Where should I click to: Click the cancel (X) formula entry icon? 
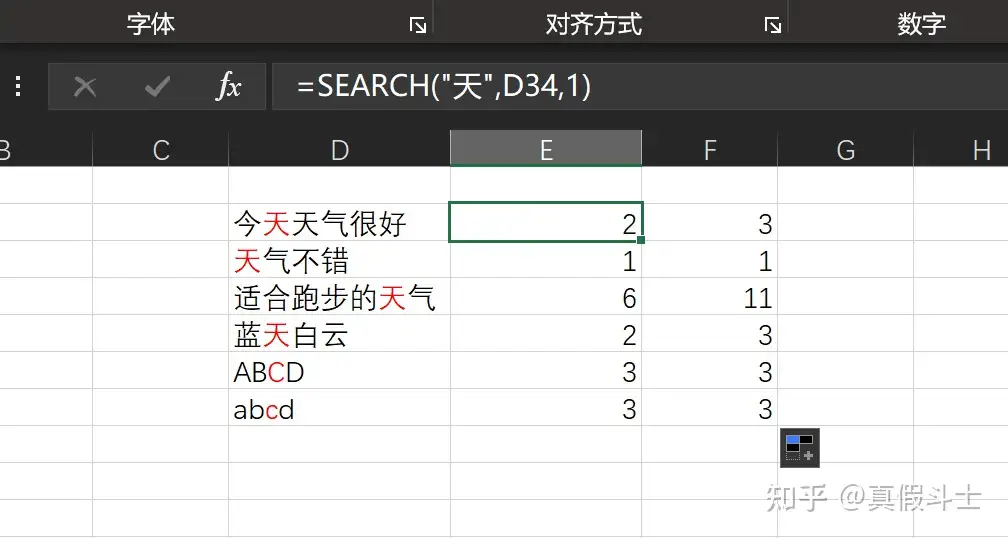85,88
